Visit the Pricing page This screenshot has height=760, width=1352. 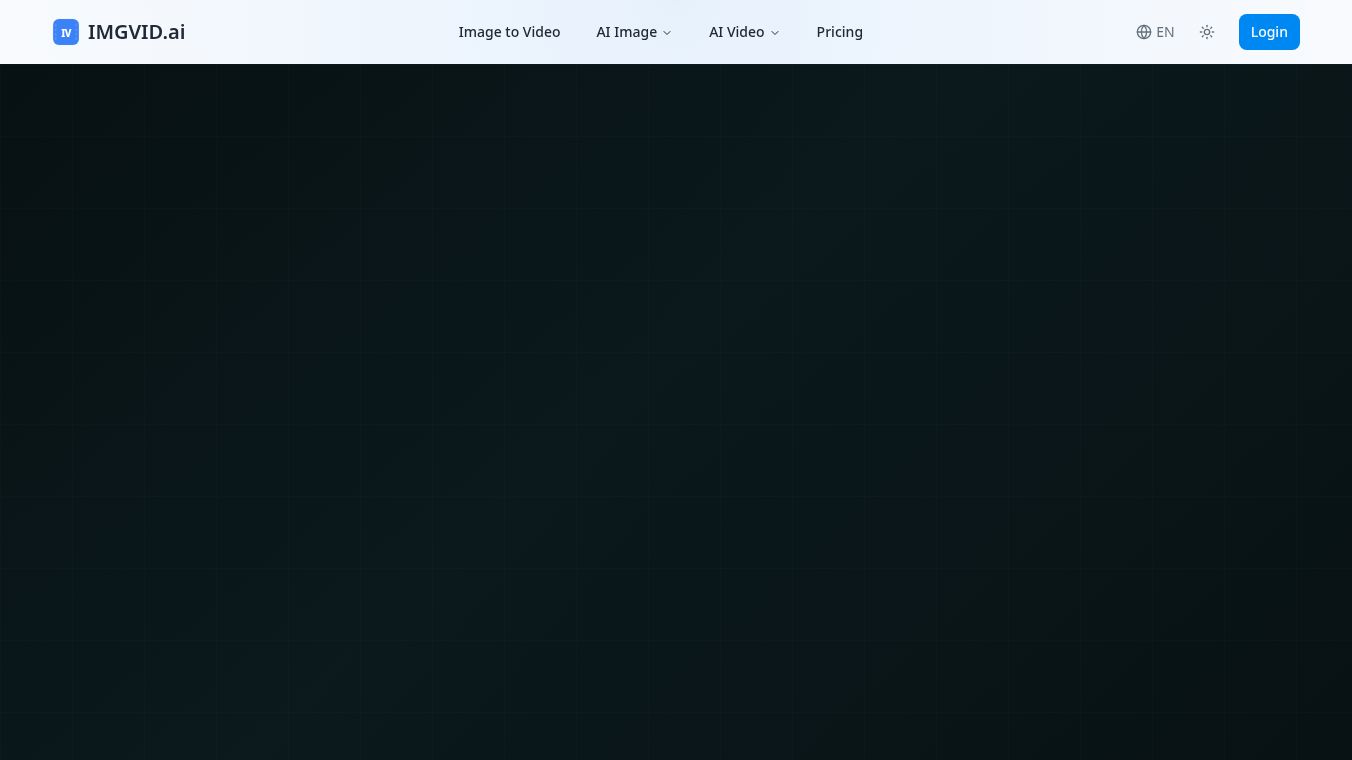point(839,32)
